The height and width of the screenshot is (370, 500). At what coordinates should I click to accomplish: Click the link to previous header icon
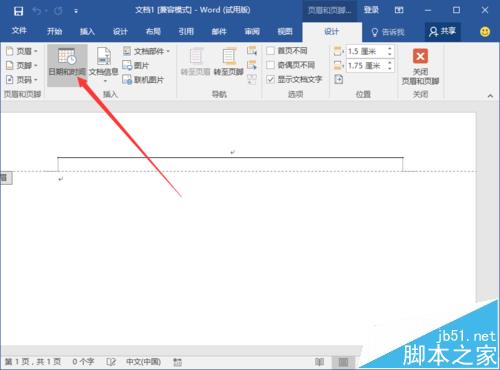252,79
